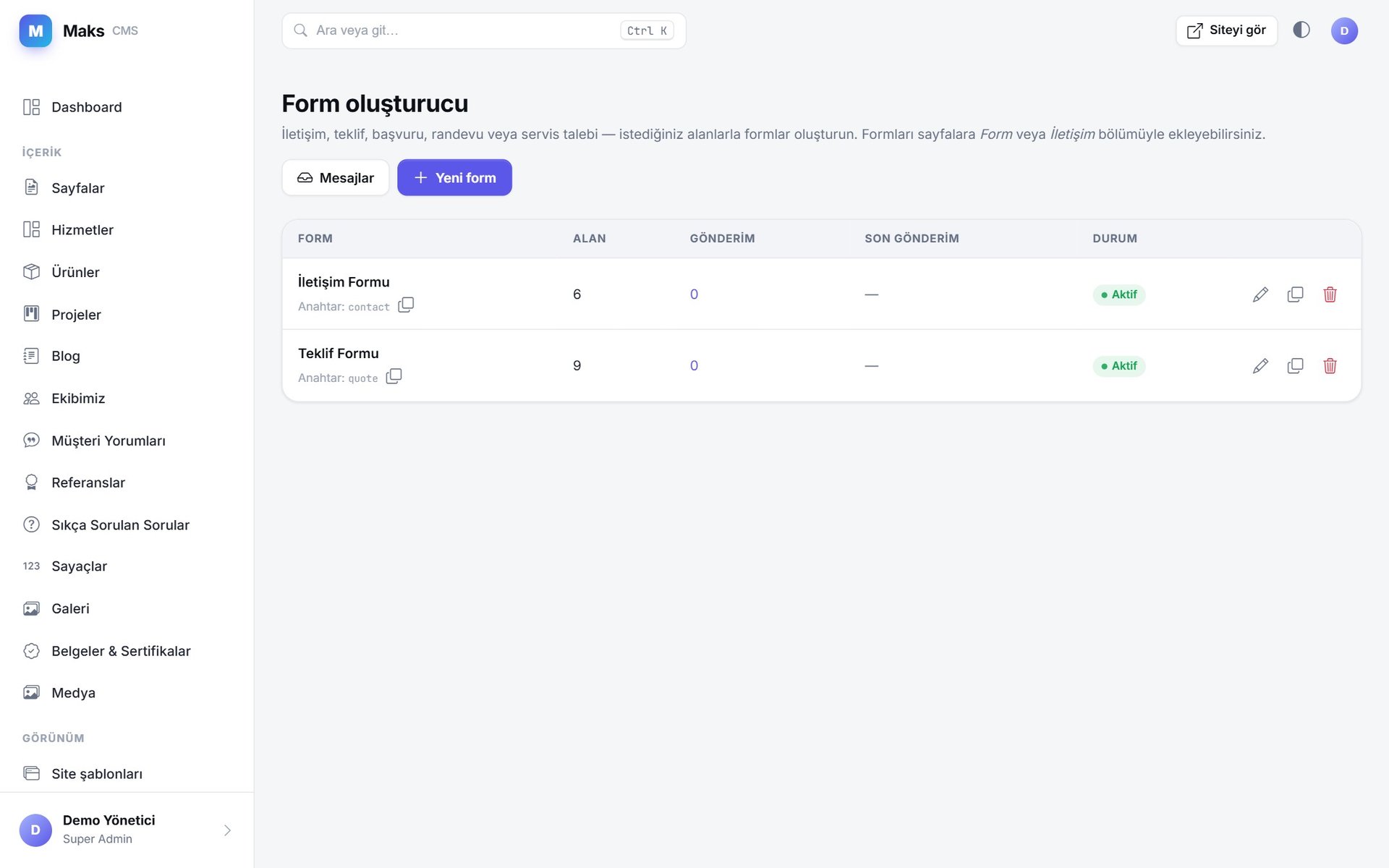Click the FORM column header
This screenshot has width=1389, height=868.
[x=315, y=239]
